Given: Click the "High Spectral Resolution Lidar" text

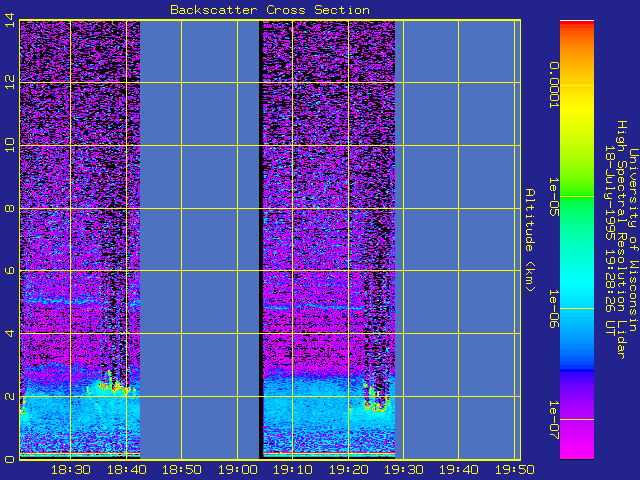Looking at the screenshot, I should coord(621,240).
